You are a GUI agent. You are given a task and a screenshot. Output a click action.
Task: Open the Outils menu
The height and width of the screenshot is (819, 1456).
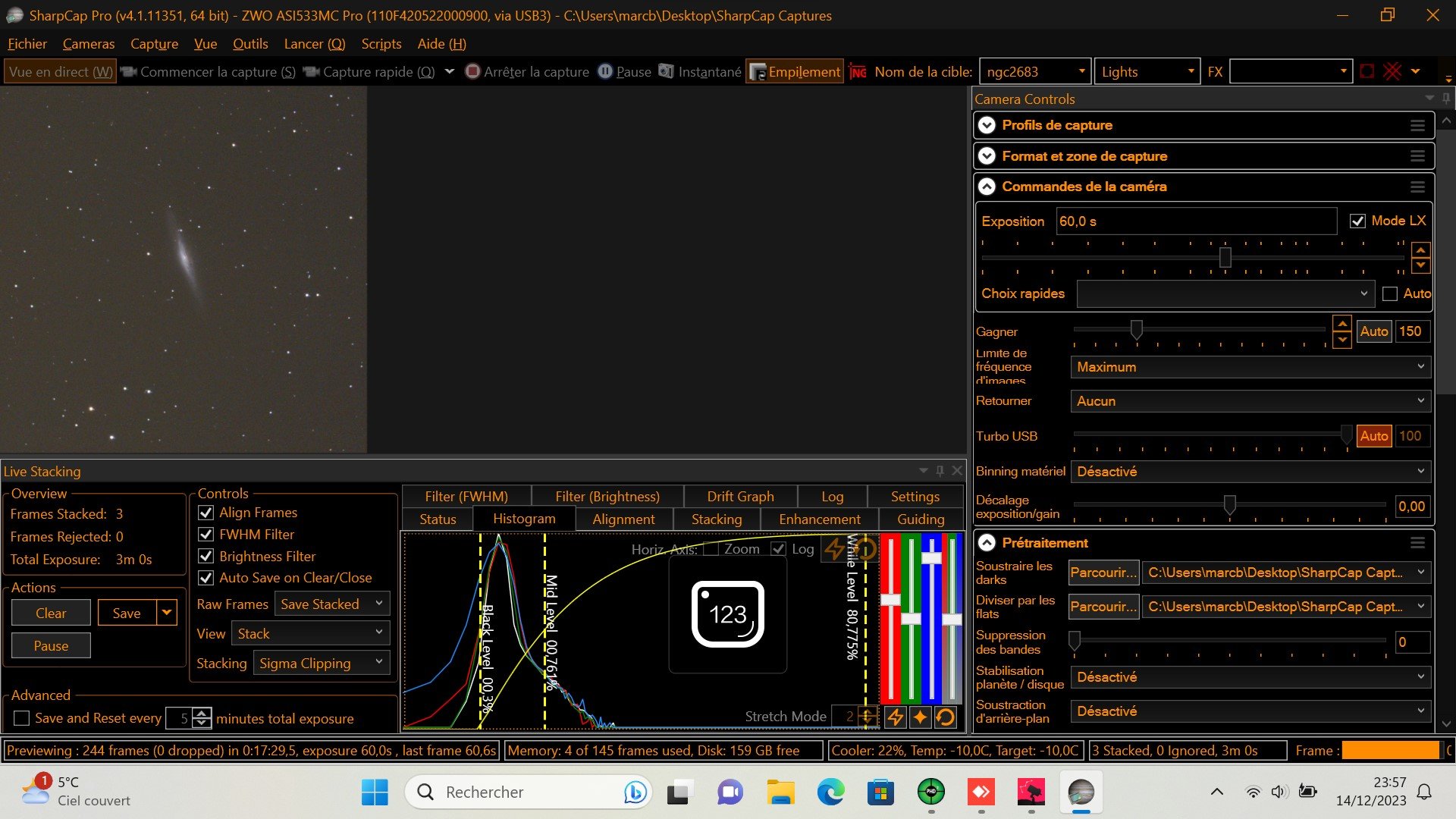click(x=250, y=44)
